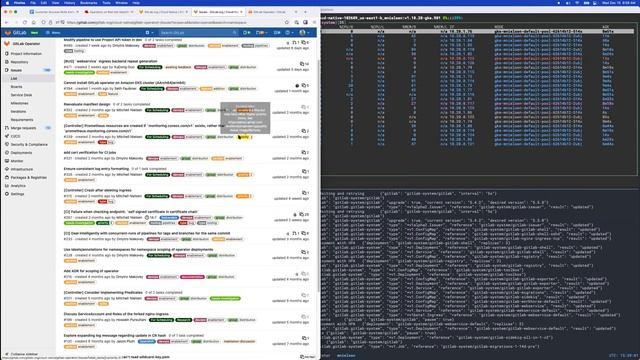The height and width of the screenshot is (360, 640).
Task: Open the create new plus dropdown
Action: (149, 32)
